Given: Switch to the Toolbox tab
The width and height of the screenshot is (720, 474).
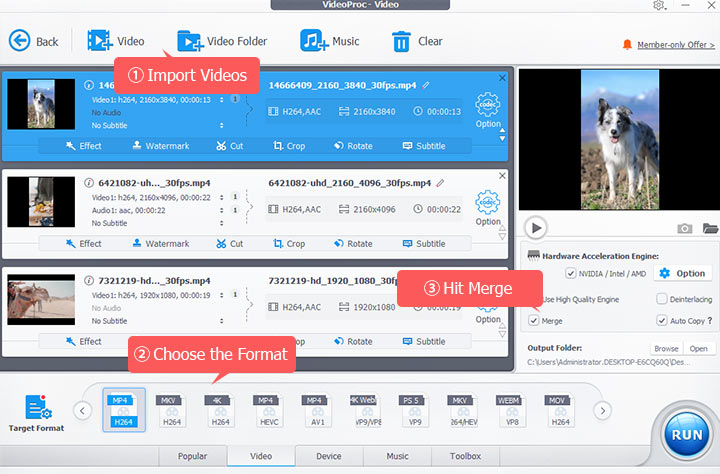Looking at the screenshot, I should [465, 456].
